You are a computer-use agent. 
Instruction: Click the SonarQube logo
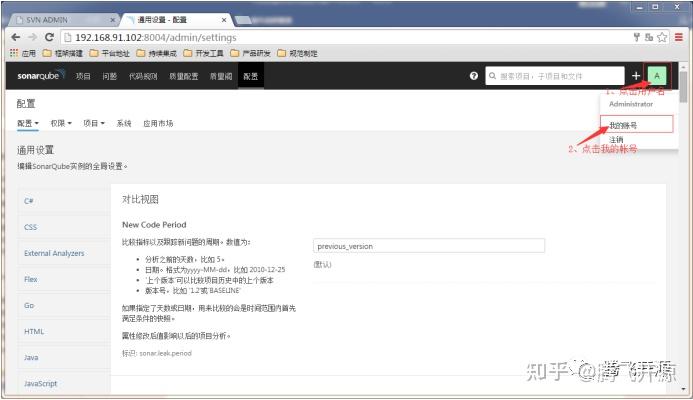tap(41, 76)
